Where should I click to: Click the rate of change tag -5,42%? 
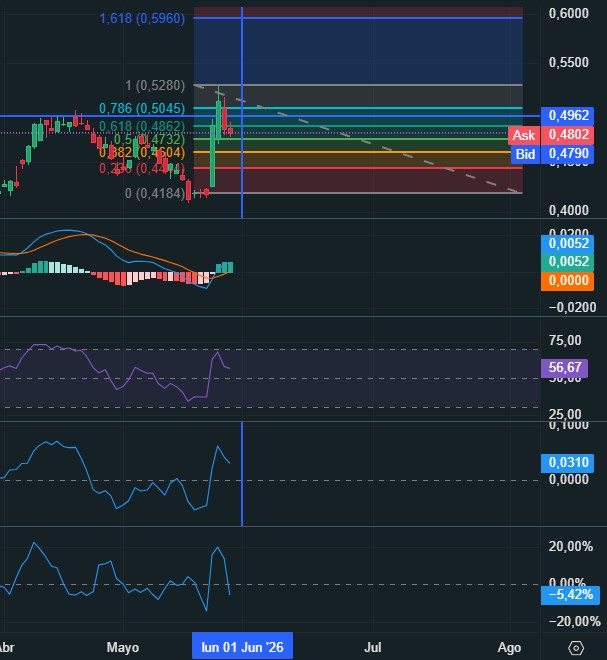(x=570, y=595)
